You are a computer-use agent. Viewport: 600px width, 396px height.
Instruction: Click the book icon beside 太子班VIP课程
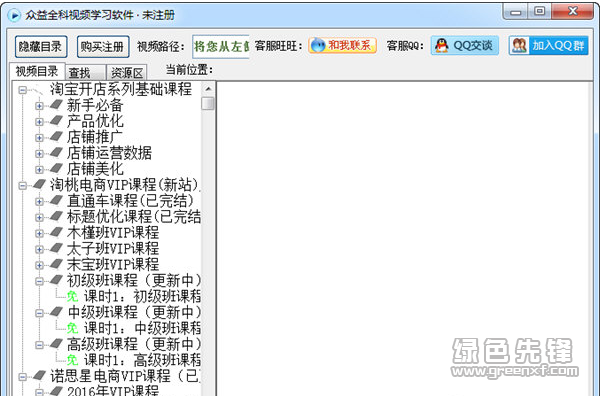point(56,248)
